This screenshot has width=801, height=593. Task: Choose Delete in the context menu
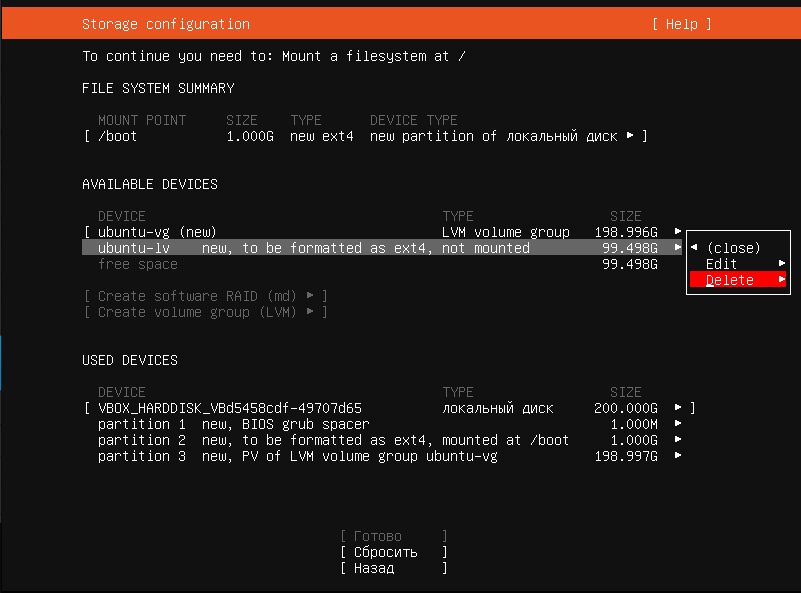[x=730, y=280]
